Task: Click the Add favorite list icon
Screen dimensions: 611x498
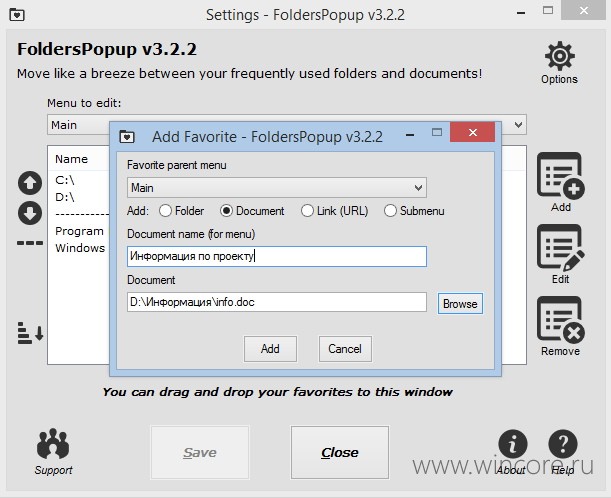Action: coord(561,175)
